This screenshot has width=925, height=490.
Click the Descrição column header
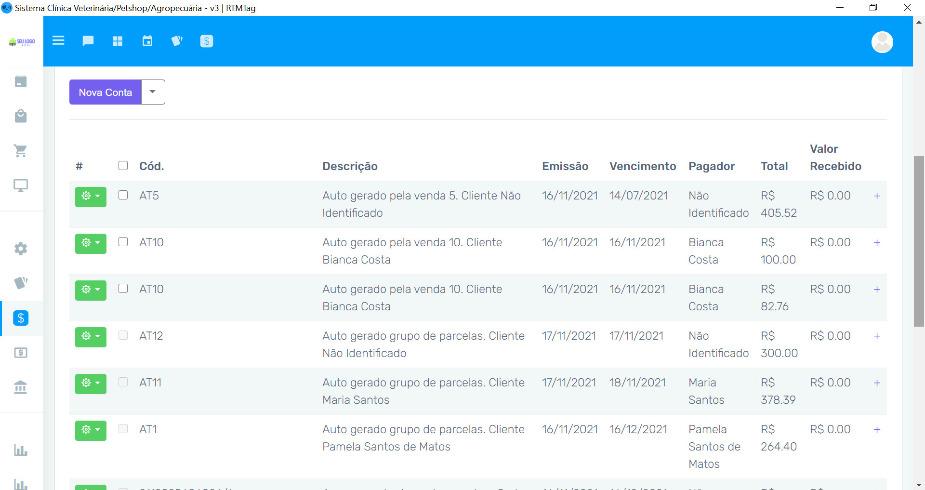(x=350, y=166)
